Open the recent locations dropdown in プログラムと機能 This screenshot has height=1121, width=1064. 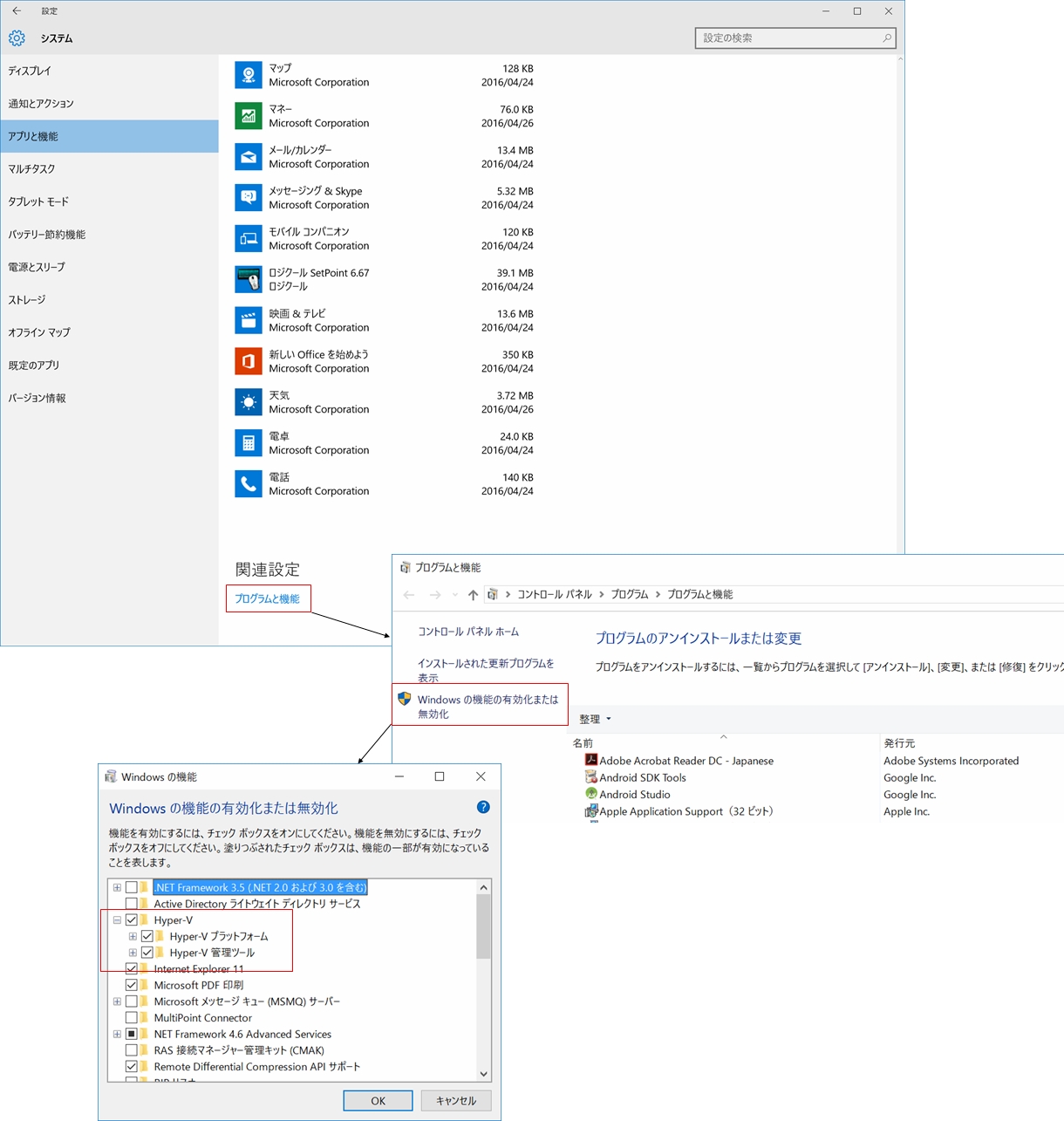coord(454,595)
